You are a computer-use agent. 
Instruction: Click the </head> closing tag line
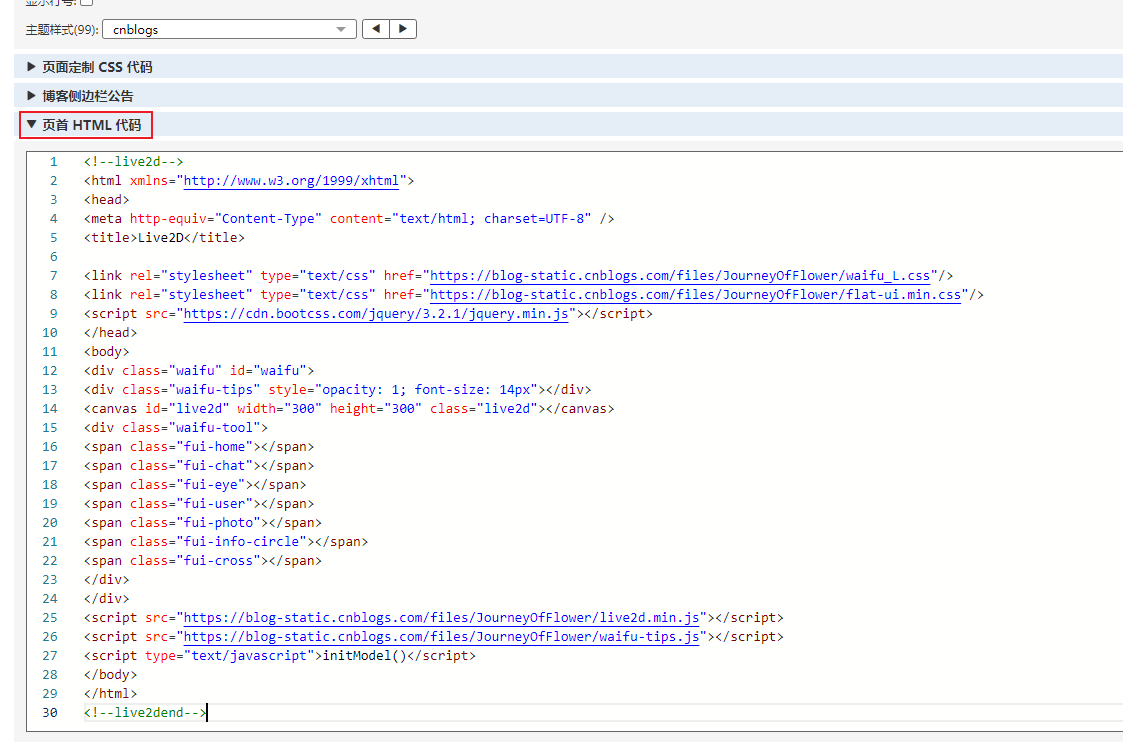pyautogui.click(x=110, y=332)
